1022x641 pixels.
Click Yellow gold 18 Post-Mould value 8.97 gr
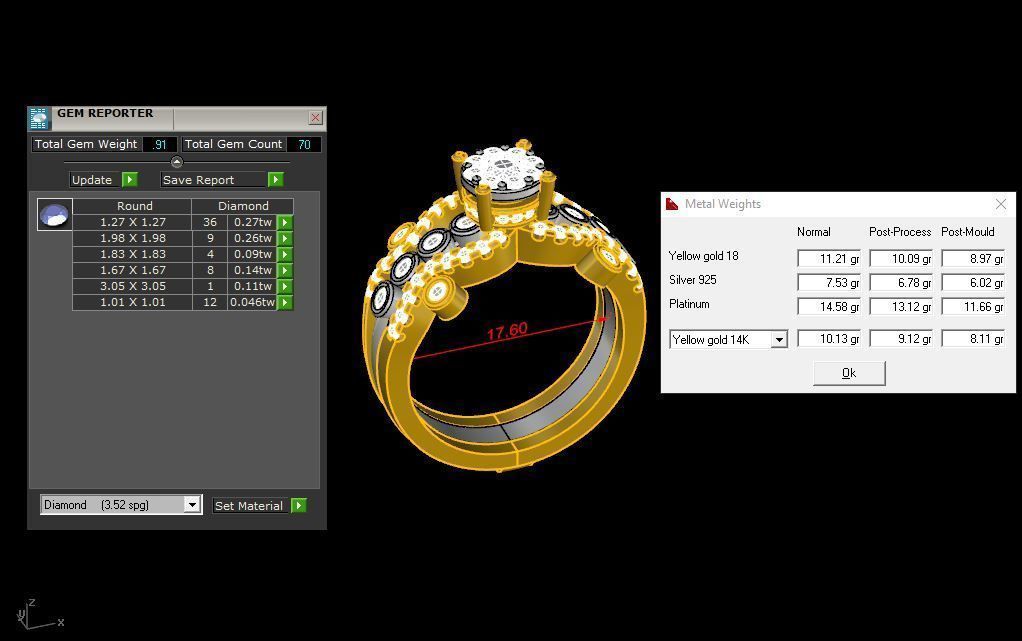pos(973,259)
